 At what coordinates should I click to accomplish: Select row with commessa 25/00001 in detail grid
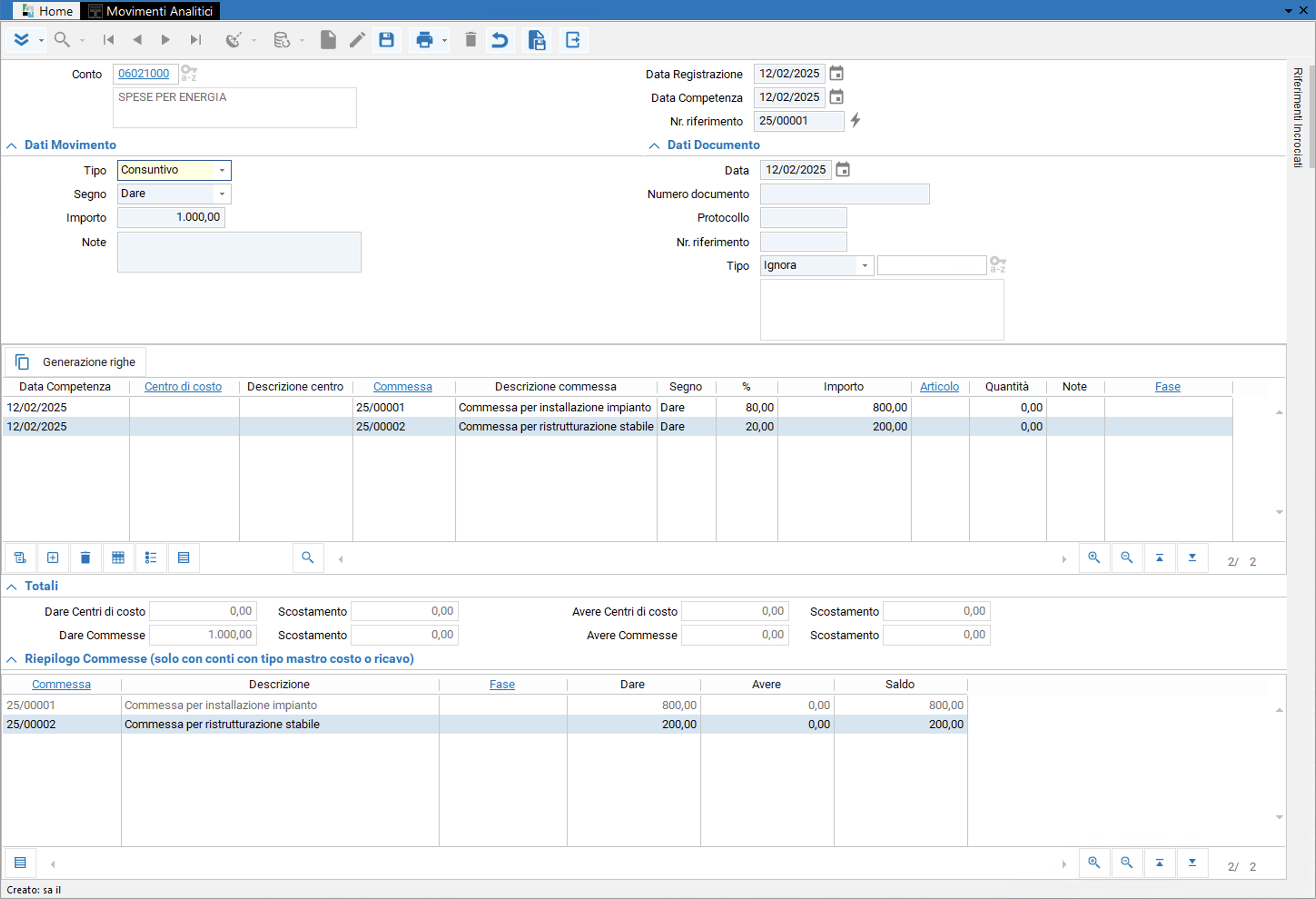[x=617, y=408]
